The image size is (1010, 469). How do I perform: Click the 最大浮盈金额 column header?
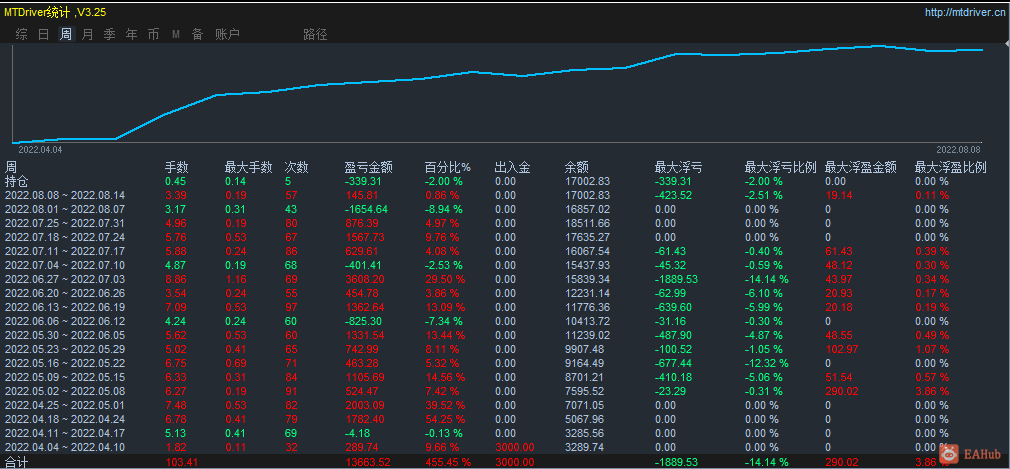(861, 168)
